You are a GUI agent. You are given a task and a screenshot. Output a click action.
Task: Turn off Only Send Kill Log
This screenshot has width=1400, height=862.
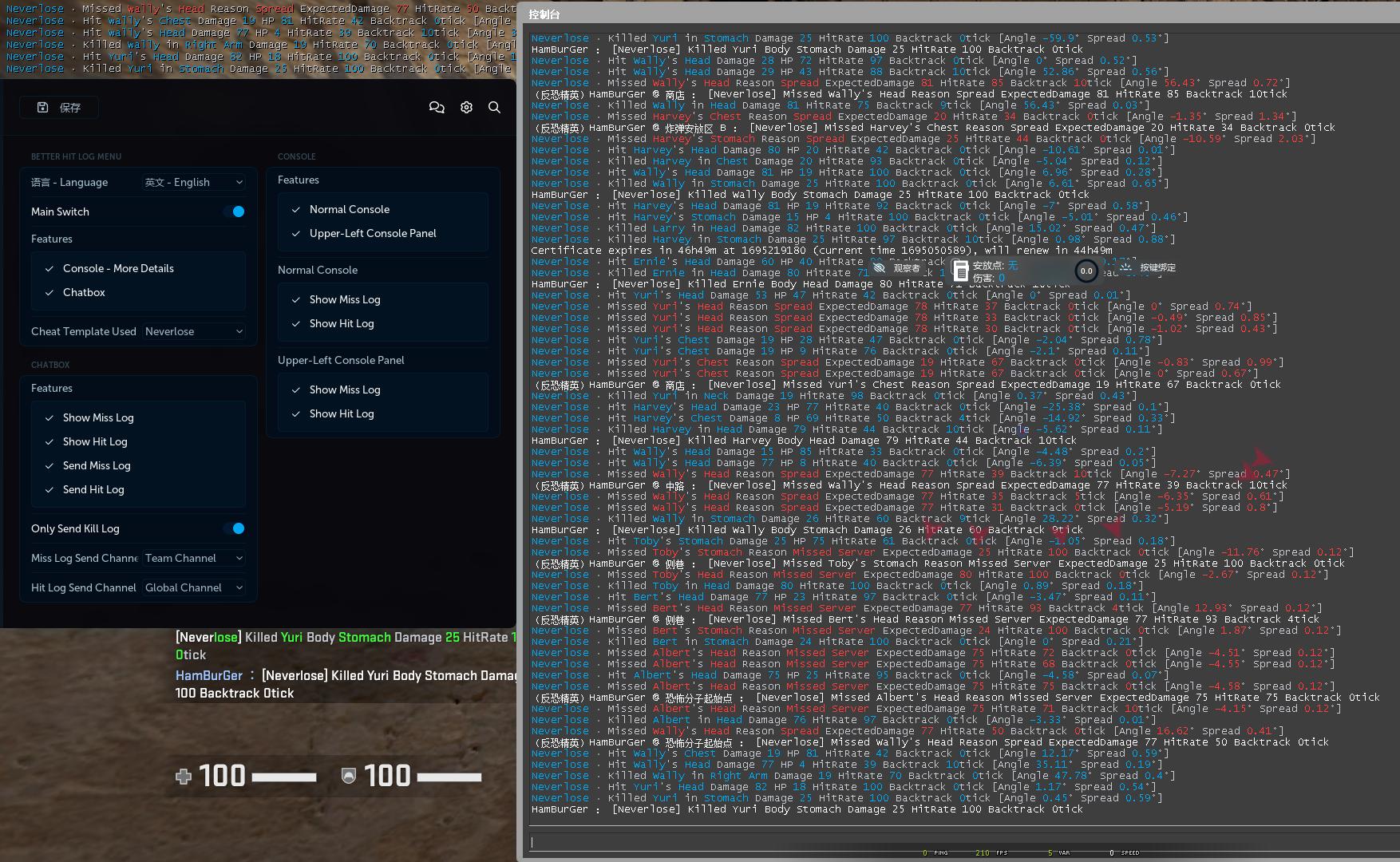pyautogui.click(x=237, y=528)
